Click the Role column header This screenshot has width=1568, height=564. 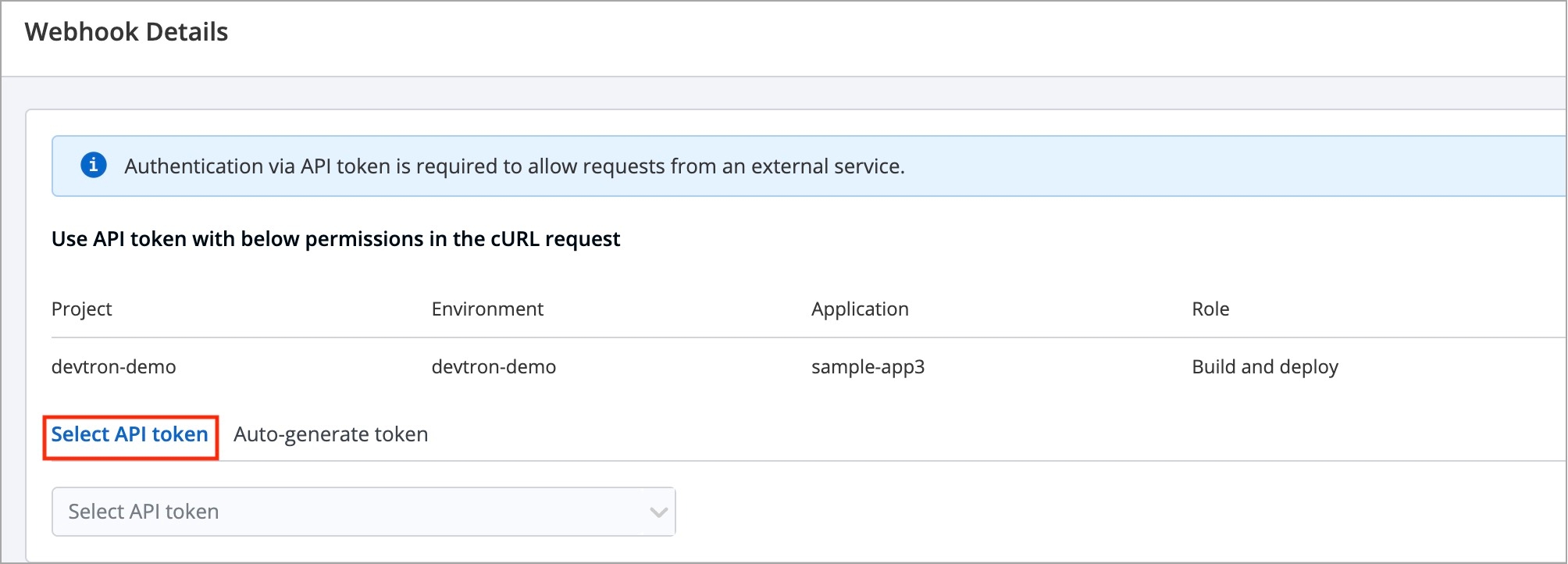[x=1210, y=309]
